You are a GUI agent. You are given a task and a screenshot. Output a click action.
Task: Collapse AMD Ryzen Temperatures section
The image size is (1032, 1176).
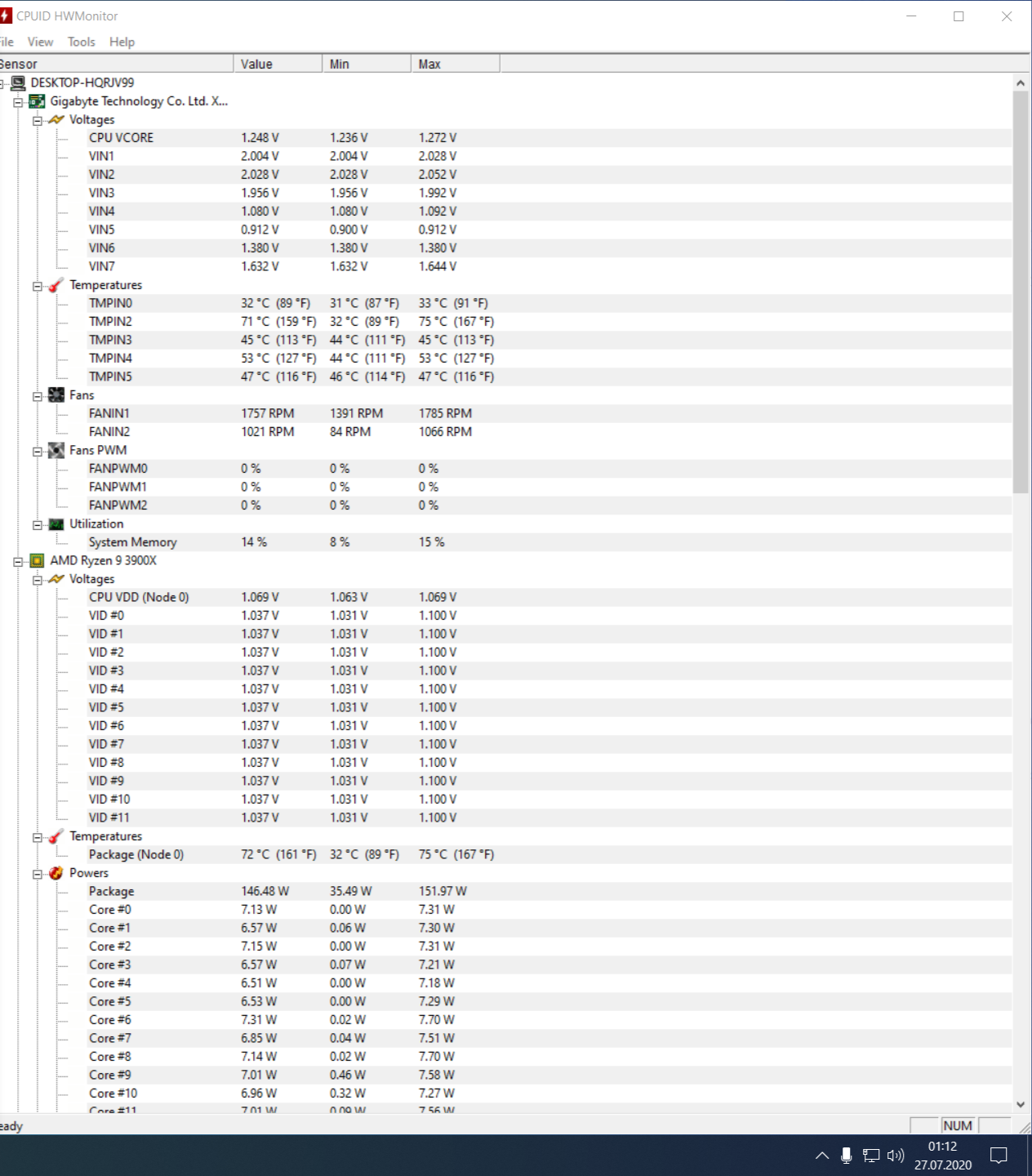[x=38, y=837]
